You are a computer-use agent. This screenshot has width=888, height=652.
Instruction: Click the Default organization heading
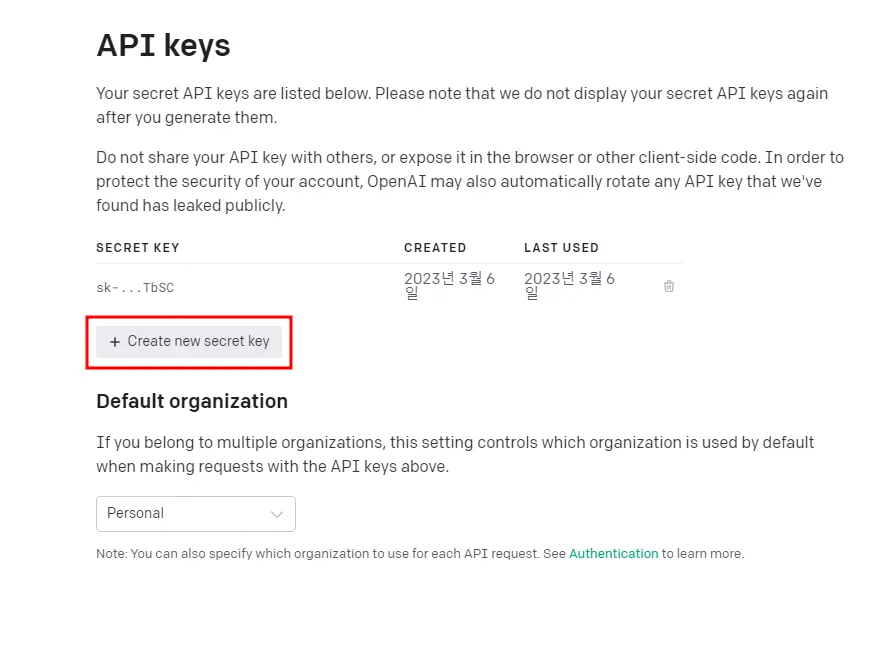(192, 402)
